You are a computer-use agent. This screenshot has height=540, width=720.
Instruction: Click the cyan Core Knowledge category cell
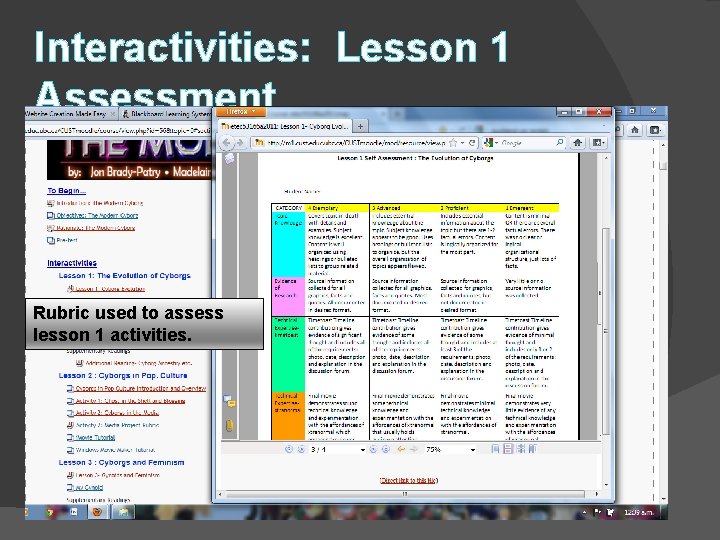(288, 244)
